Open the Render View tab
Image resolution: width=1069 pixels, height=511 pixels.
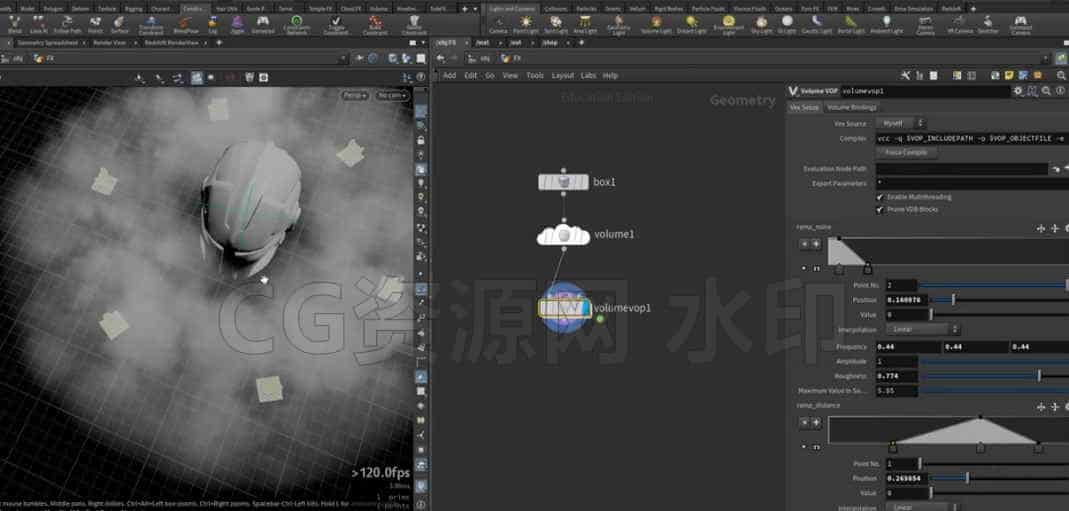pos(109,42)
